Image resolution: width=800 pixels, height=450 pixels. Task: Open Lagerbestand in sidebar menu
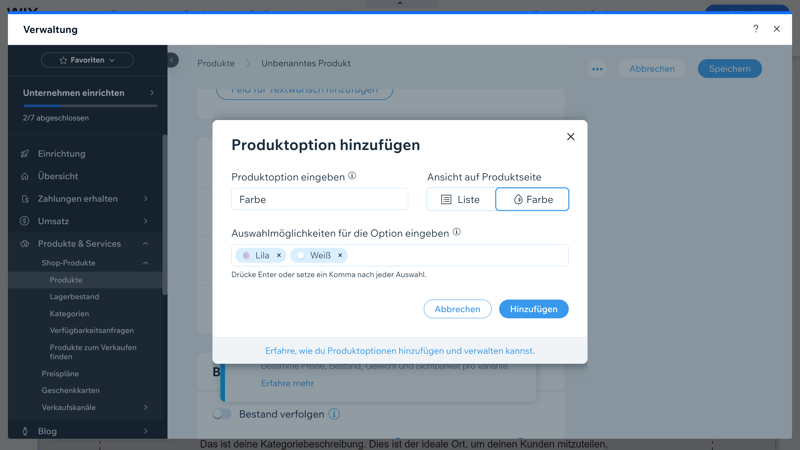click(x=74, y=297)
